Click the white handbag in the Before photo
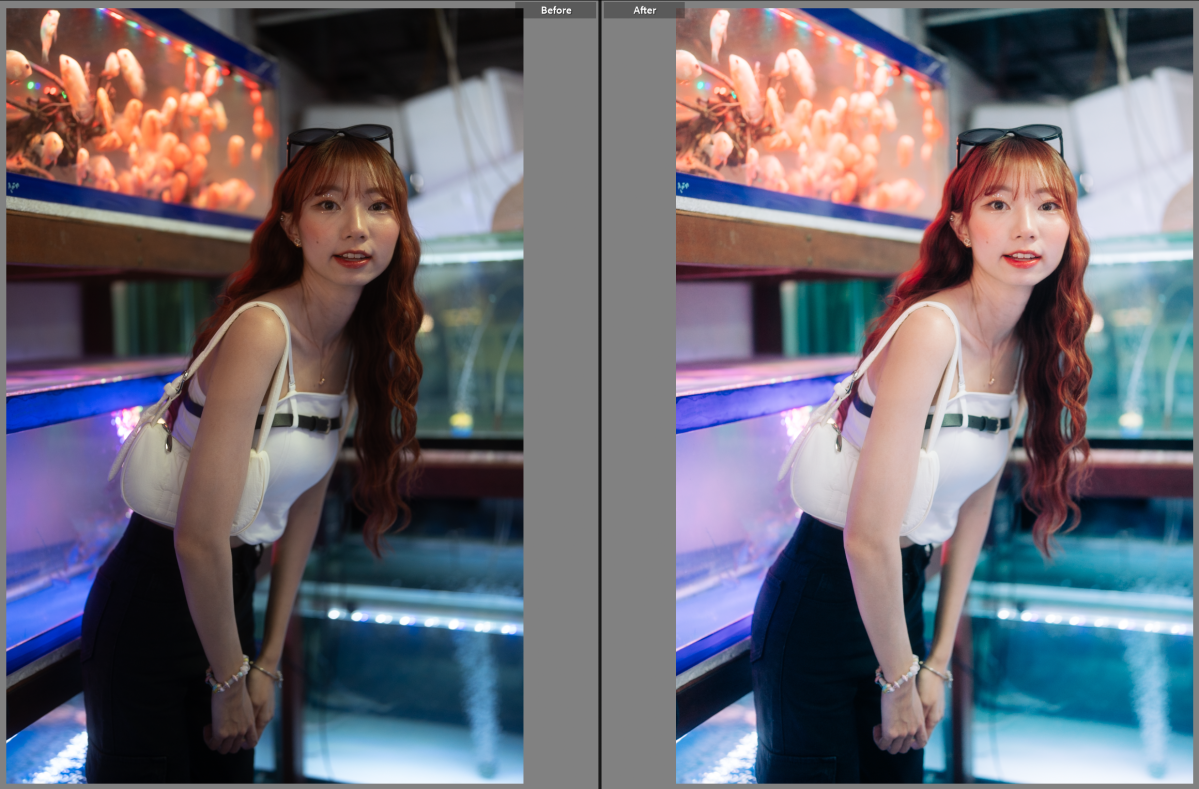This screenshot has height=789, width=1199. pyautogui.click(x=195, y=483)
